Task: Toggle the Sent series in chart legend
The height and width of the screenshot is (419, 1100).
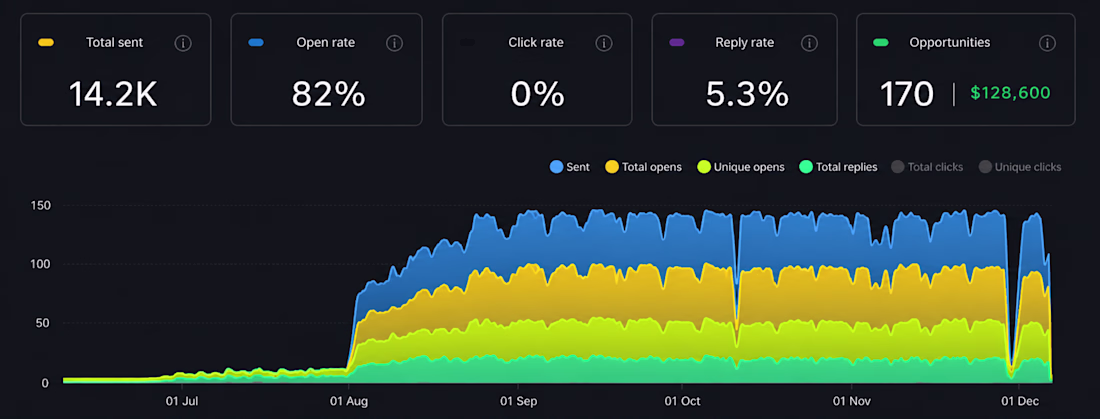Action: click(570, 167)
